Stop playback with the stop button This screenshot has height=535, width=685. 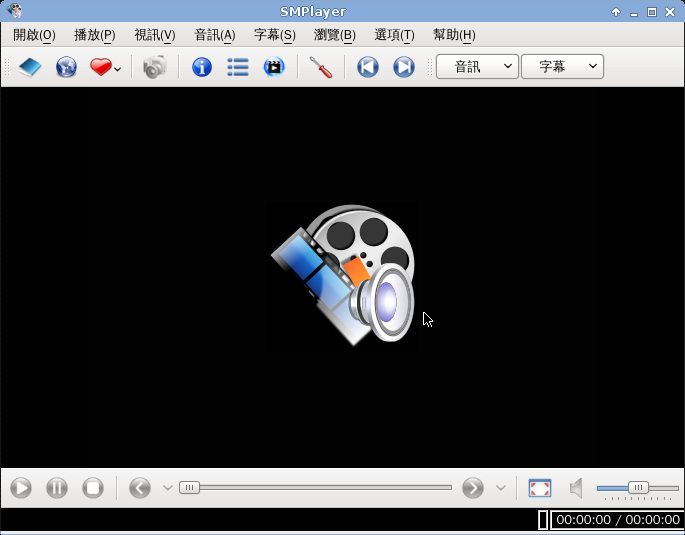pos(93,488)
